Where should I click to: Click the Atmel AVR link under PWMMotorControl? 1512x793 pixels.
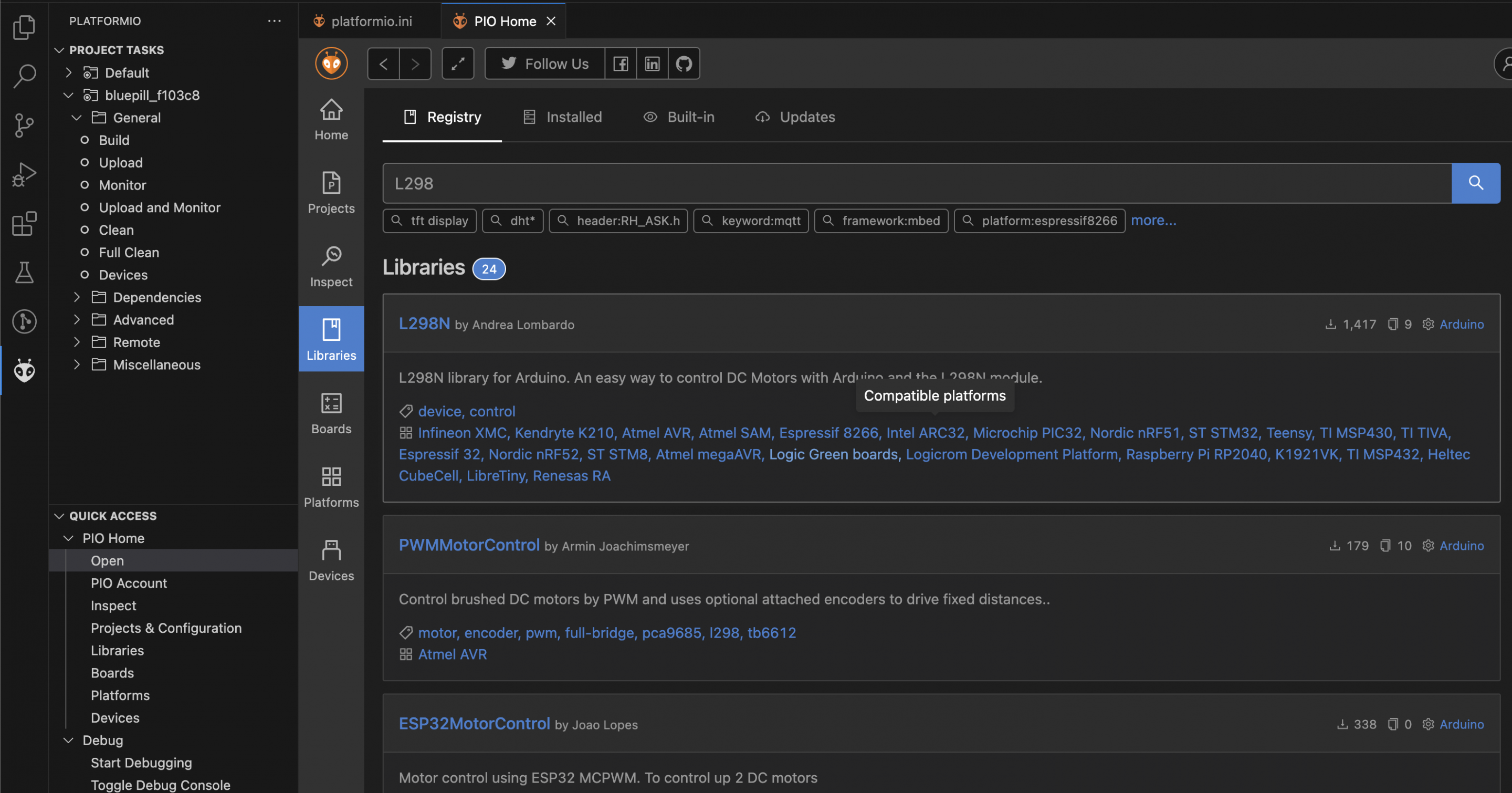[x=453, y=654]
